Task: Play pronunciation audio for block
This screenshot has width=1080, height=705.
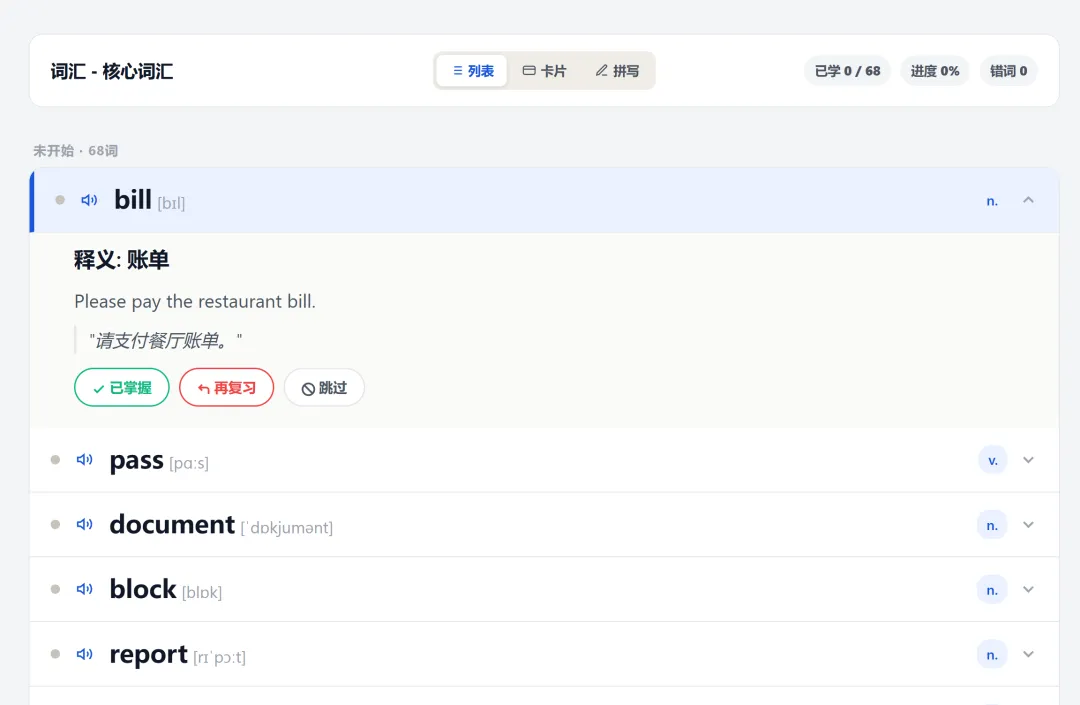Action: (85, 589)
